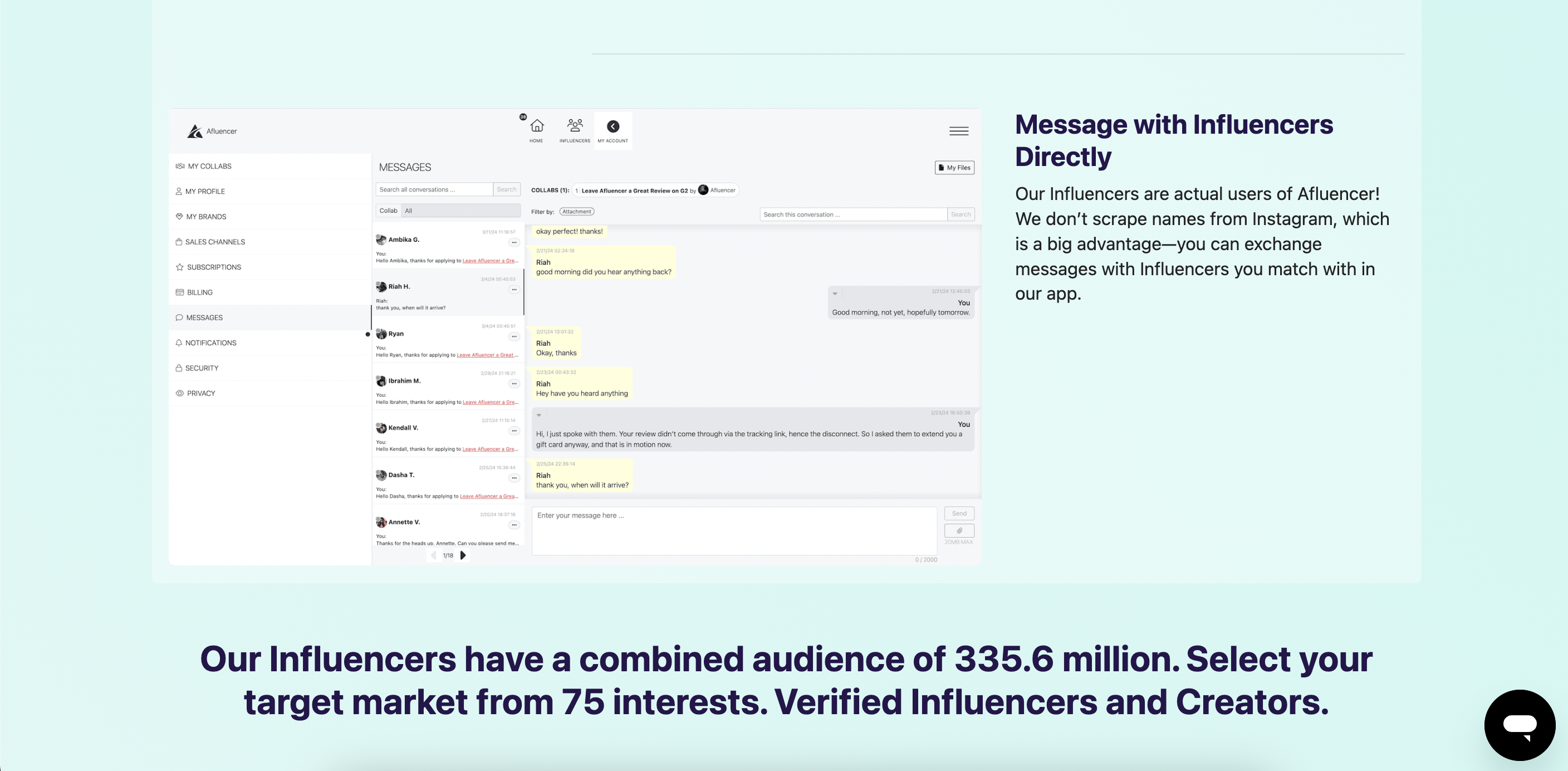
Task: Open options menu for Riah H. conversation
Action: pyautogui.click(x=514, y=289)
